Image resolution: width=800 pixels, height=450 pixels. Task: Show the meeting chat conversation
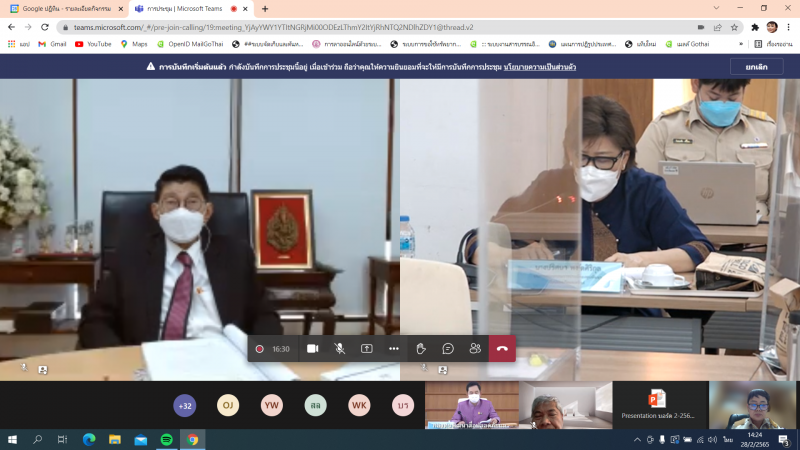point(448,348)
